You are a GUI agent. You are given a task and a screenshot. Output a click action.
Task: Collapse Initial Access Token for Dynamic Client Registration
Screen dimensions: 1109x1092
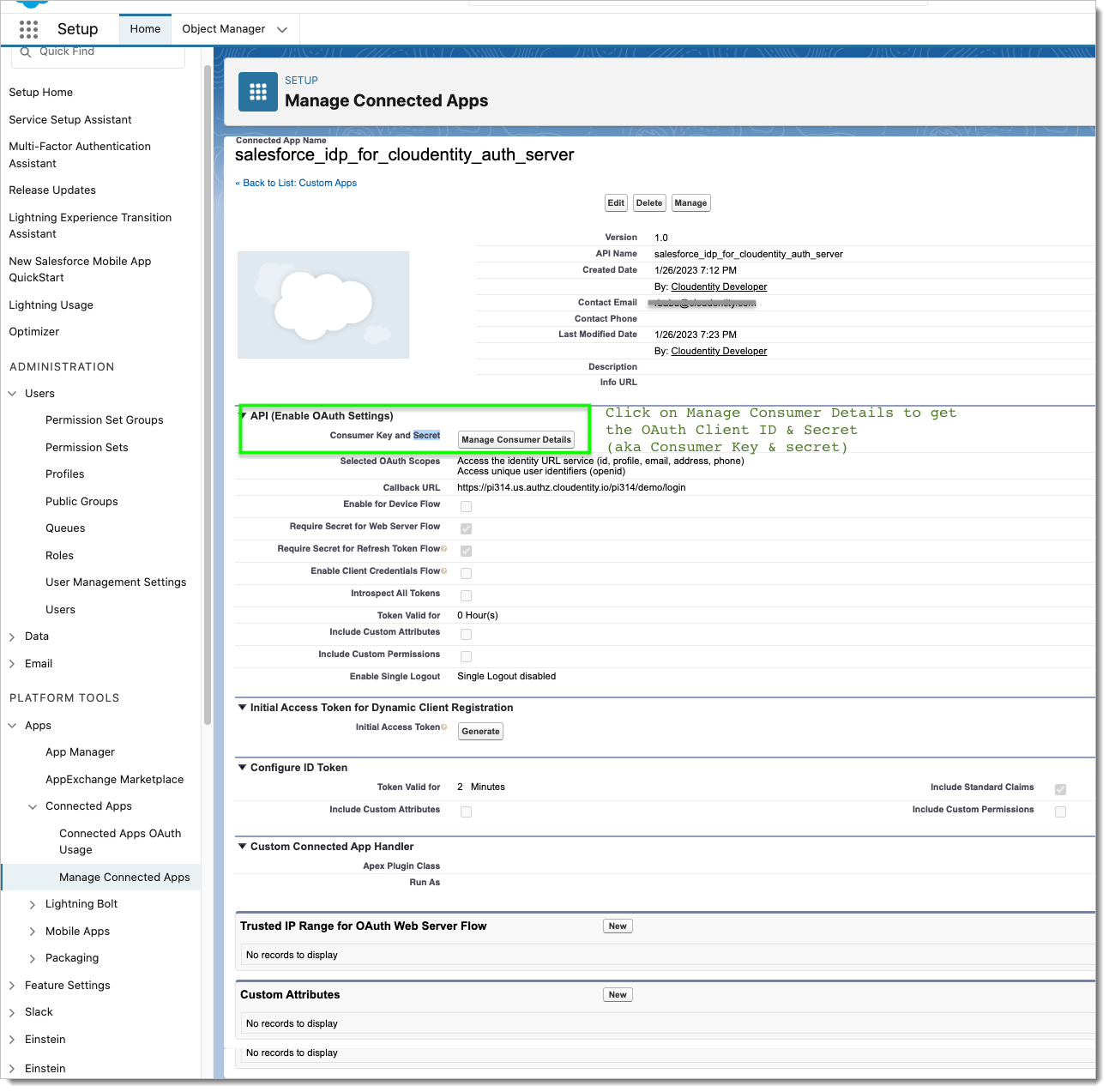[242, 708]
